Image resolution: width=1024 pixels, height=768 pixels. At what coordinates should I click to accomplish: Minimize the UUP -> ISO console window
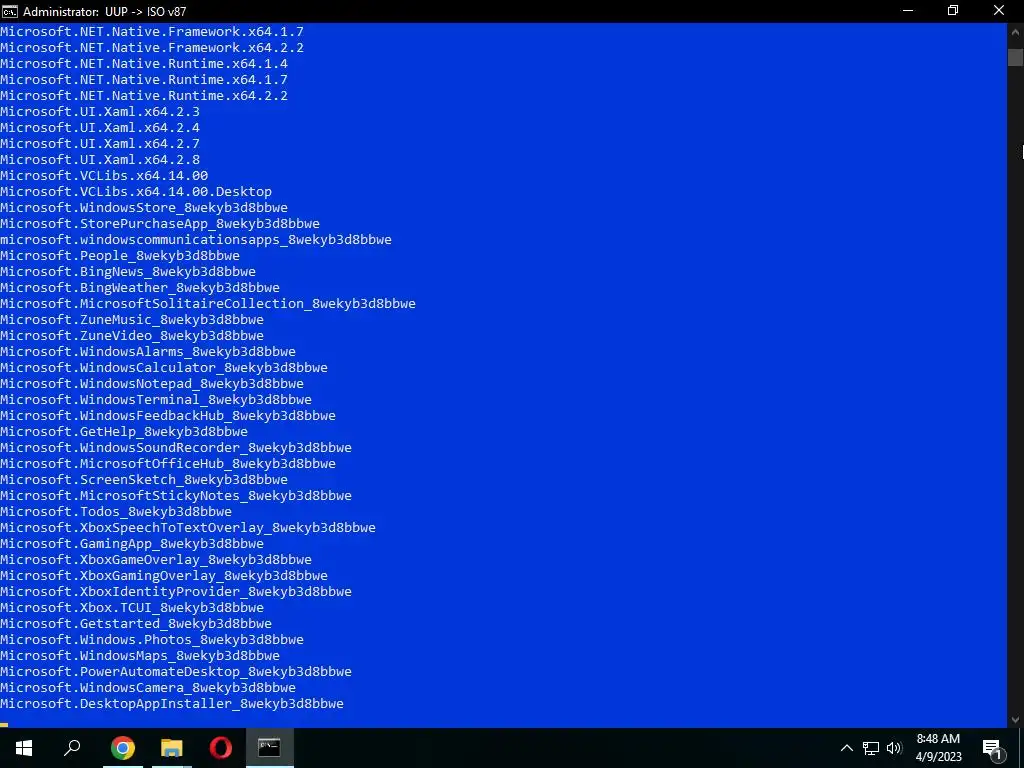(x=908, y=11)
